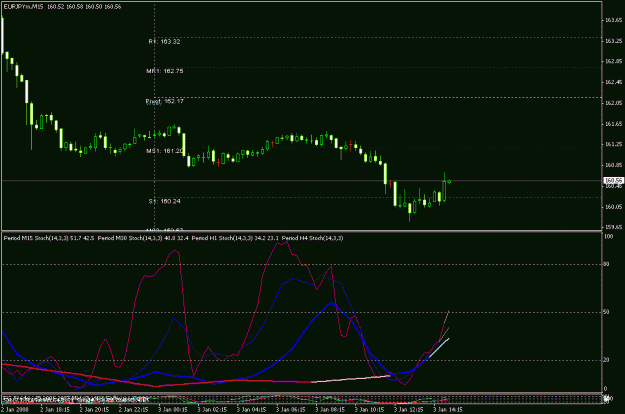Click the Period M30 Stoch(14,3,3) indicator label
625x414 pixels.
point(130,238)
